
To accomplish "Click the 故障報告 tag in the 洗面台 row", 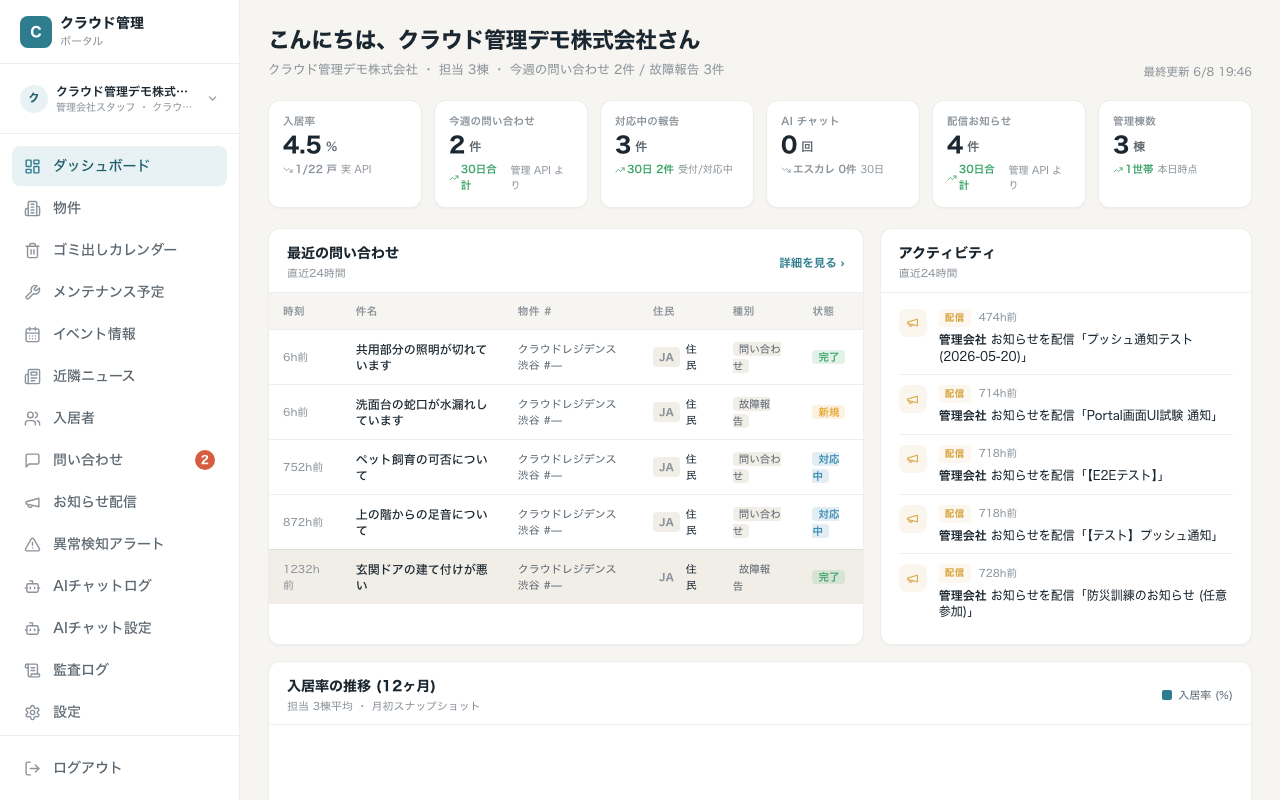I will pos(752,412).
